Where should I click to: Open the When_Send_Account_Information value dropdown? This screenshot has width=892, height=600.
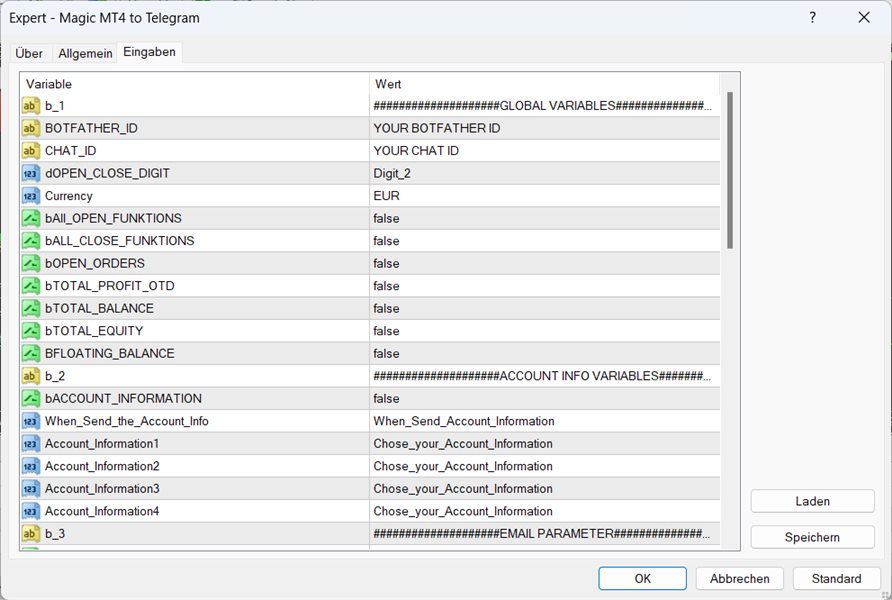coord(464,421)
